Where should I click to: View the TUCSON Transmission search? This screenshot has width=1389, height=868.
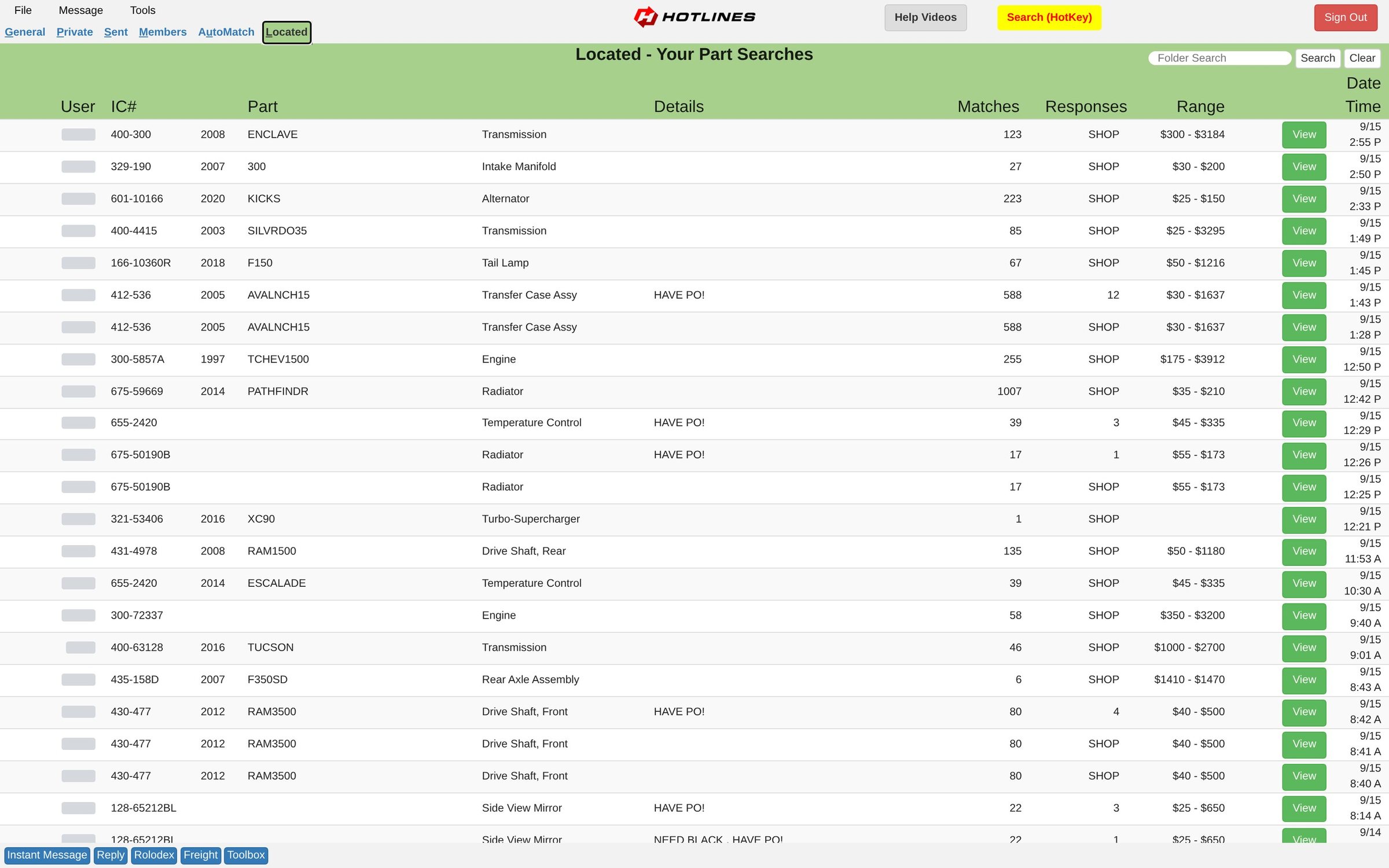tap(1304, 648)
